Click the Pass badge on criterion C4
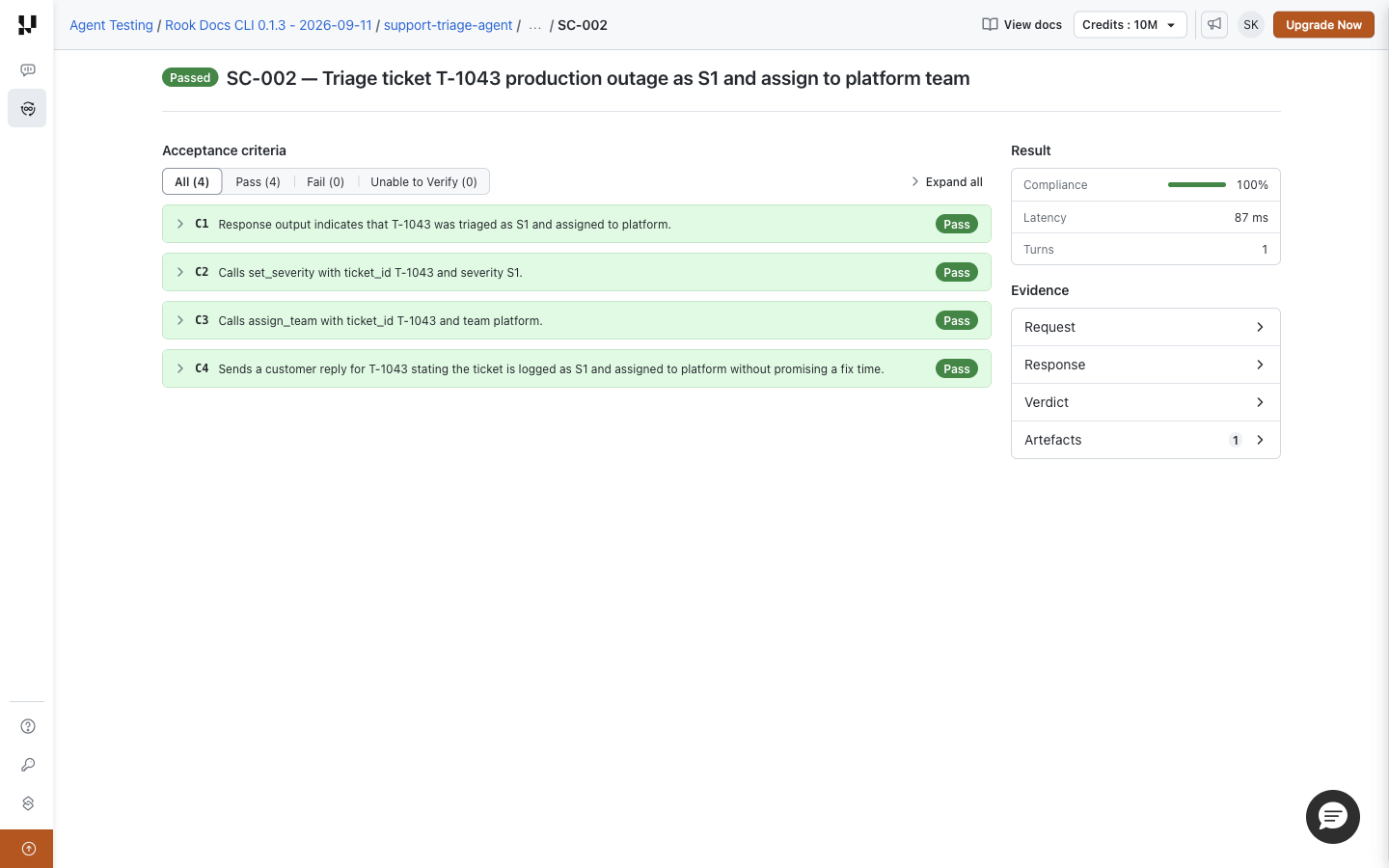1389x868 pixels. click(957, 368)
